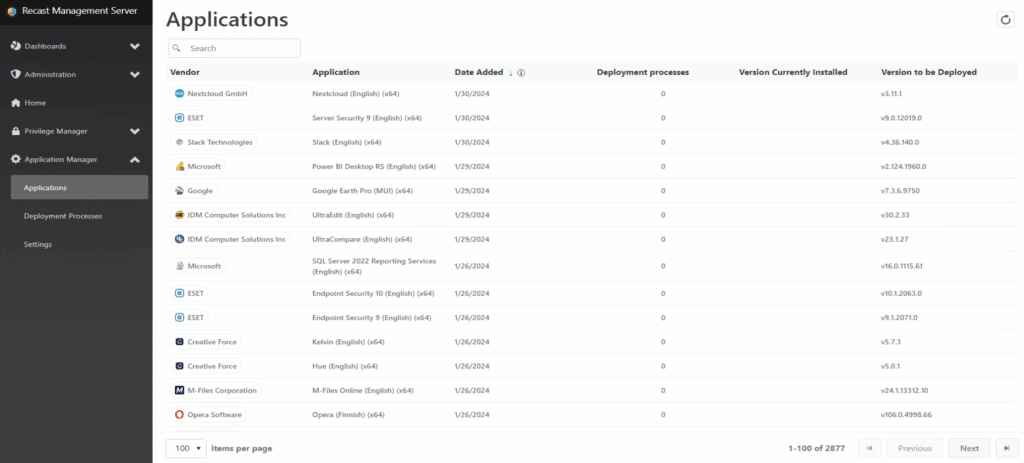This screenshot has height=463, width=1024.
Task: Click the Home icon in sidebar
Action: [x=16, y=103]
